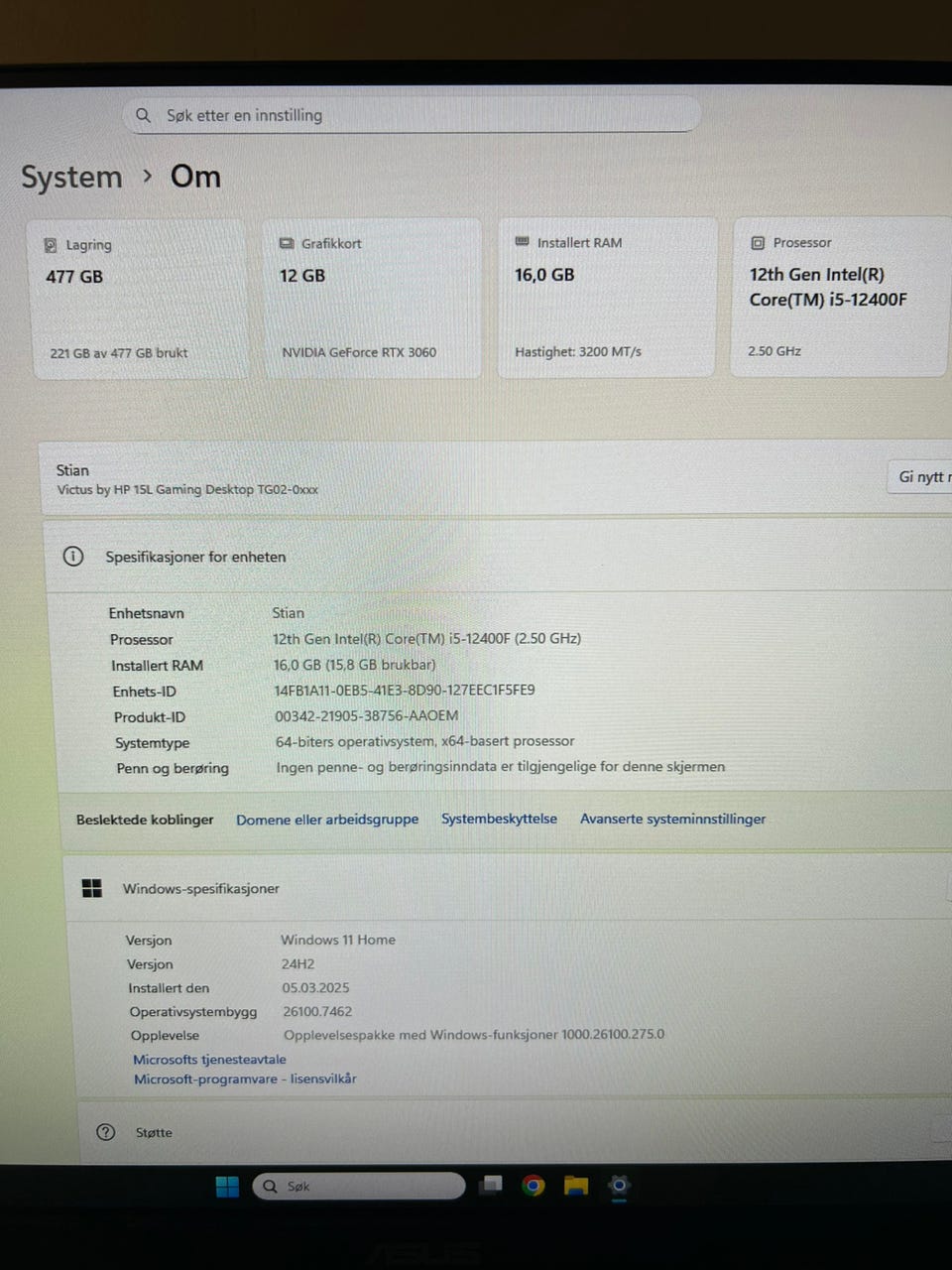
Task: Expand the Støtte section
Action: click(x=515, y=1132)
